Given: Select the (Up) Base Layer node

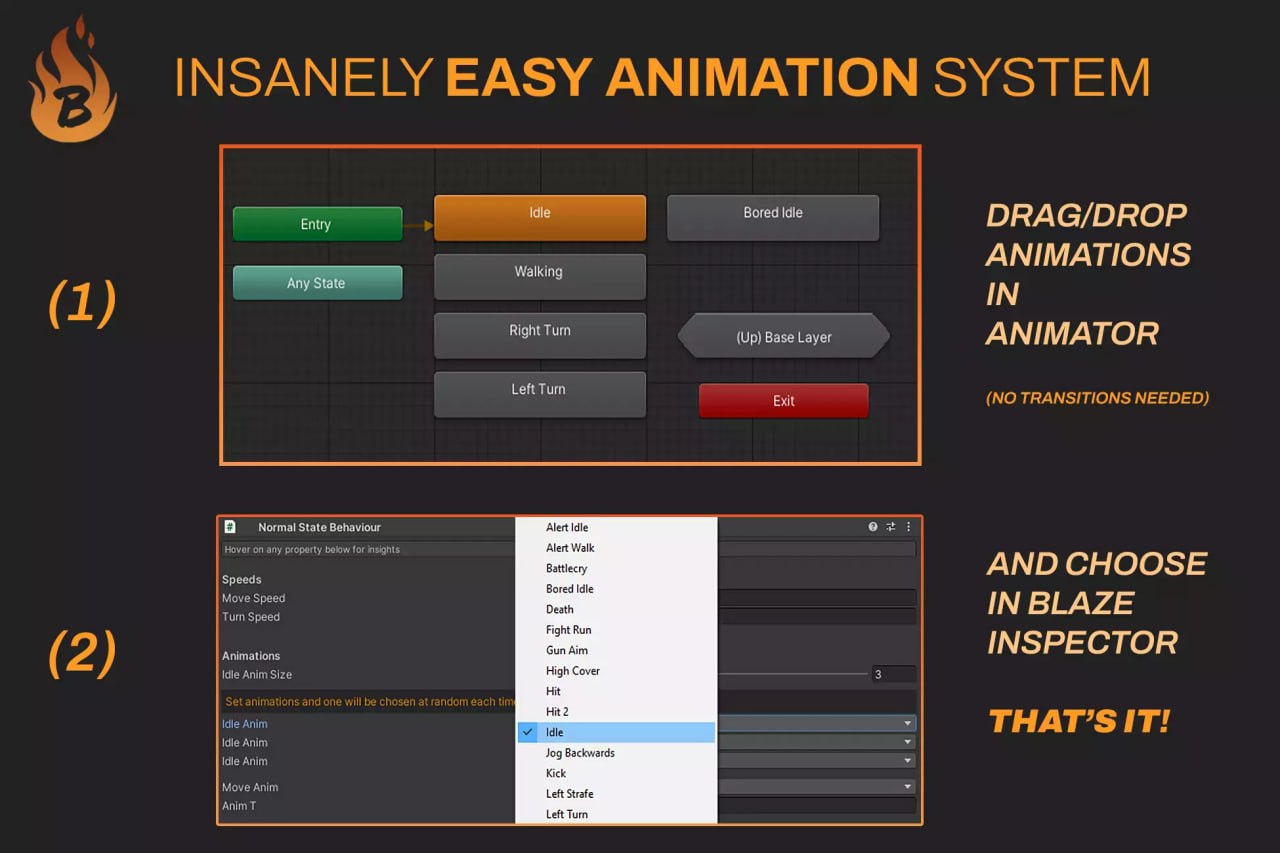Looking at the screenshot, I should [783, 337].
